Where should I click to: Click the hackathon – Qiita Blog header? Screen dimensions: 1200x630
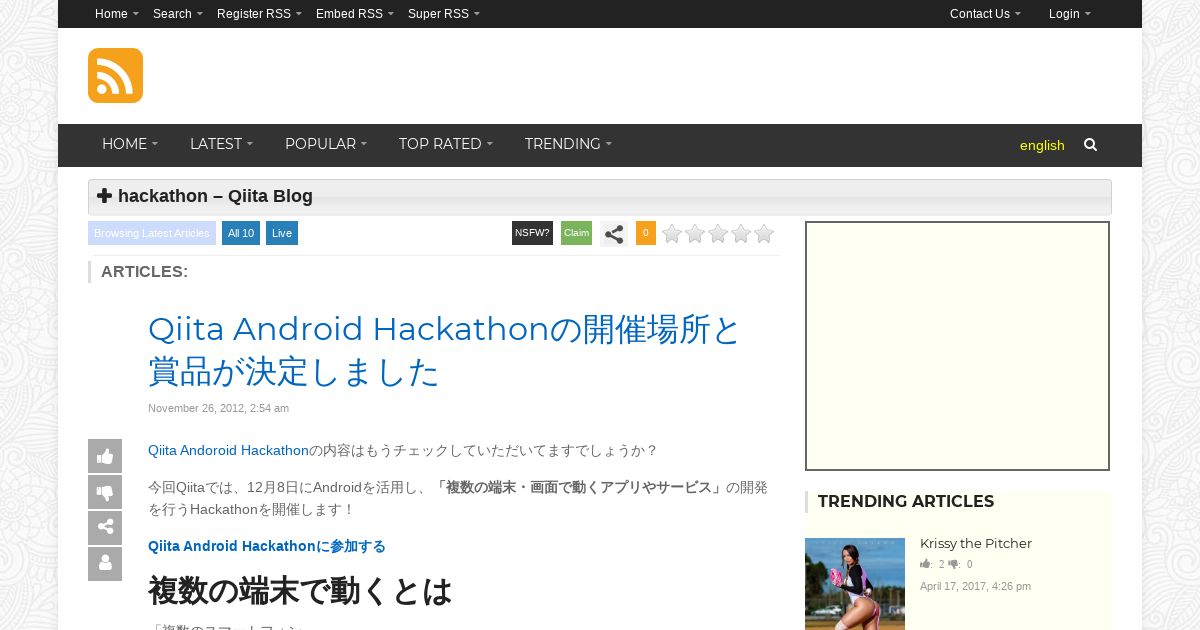[215, 196]
